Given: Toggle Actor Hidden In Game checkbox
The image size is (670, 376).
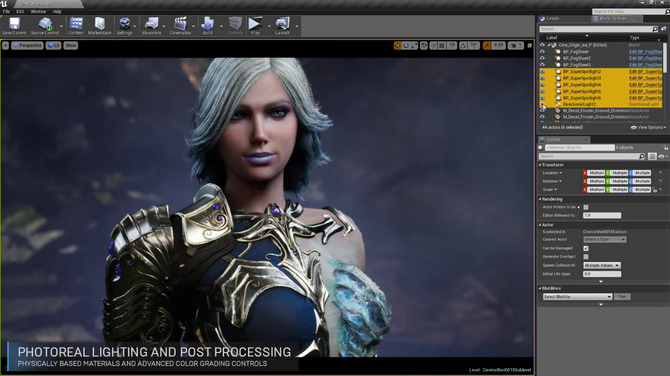Looking at the screenshot, I should (x=586, y=207).
